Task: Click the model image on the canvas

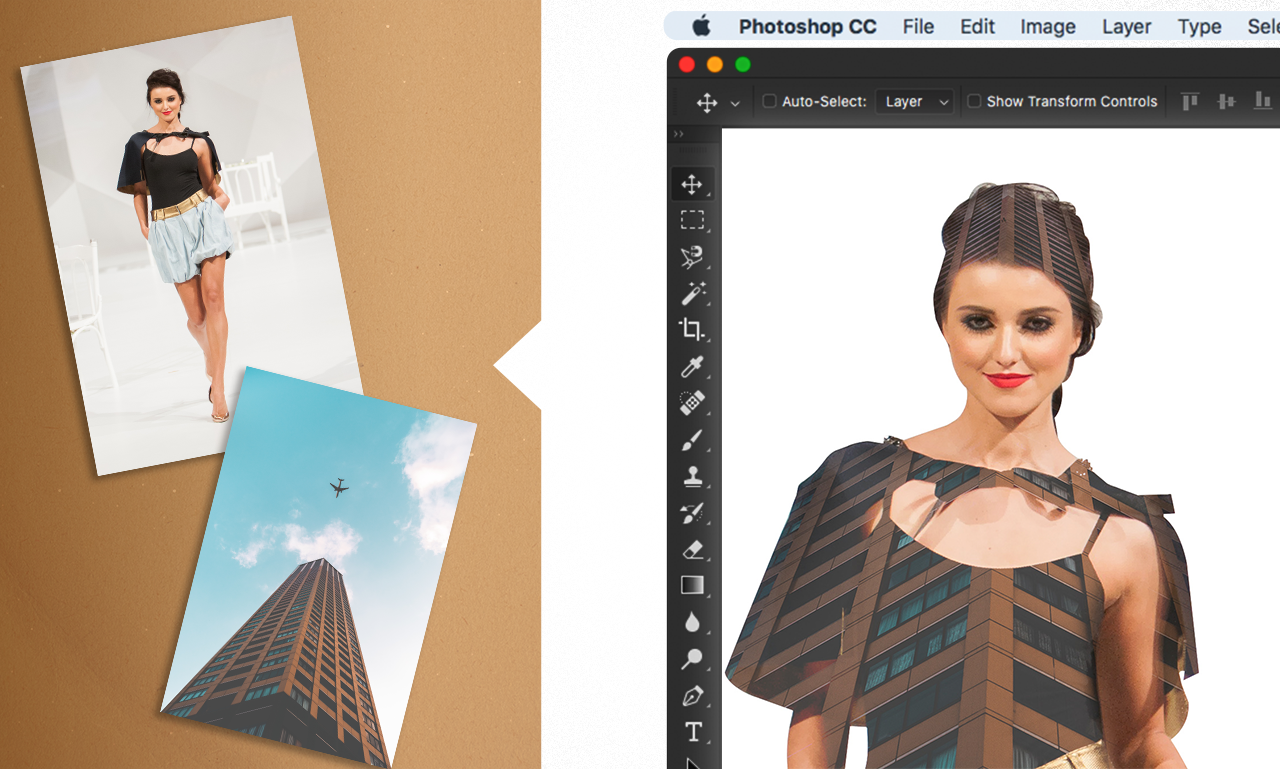Action: [960, 476]
